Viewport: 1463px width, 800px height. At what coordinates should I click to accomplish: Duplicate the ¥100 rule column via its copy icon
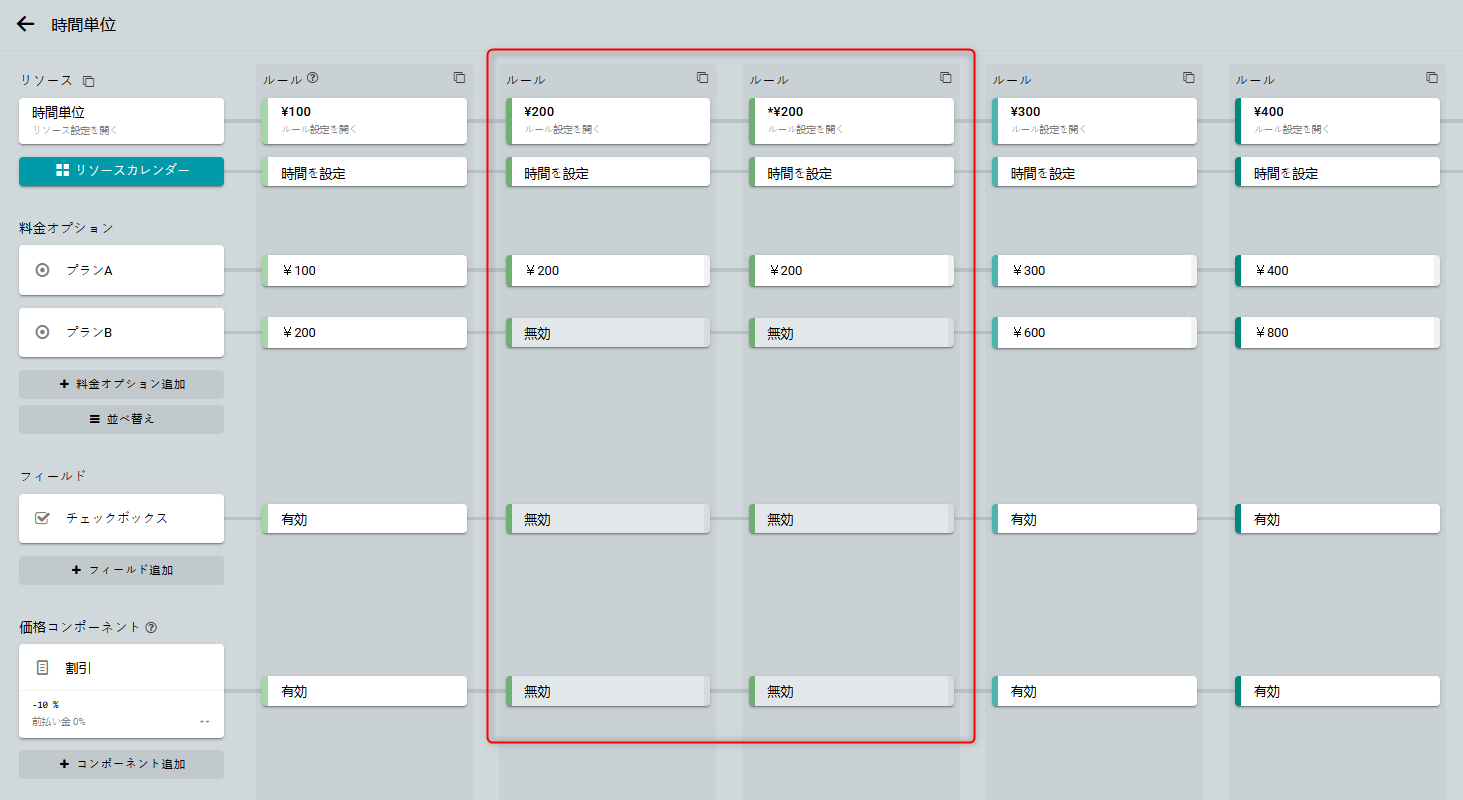click(459, 78)
